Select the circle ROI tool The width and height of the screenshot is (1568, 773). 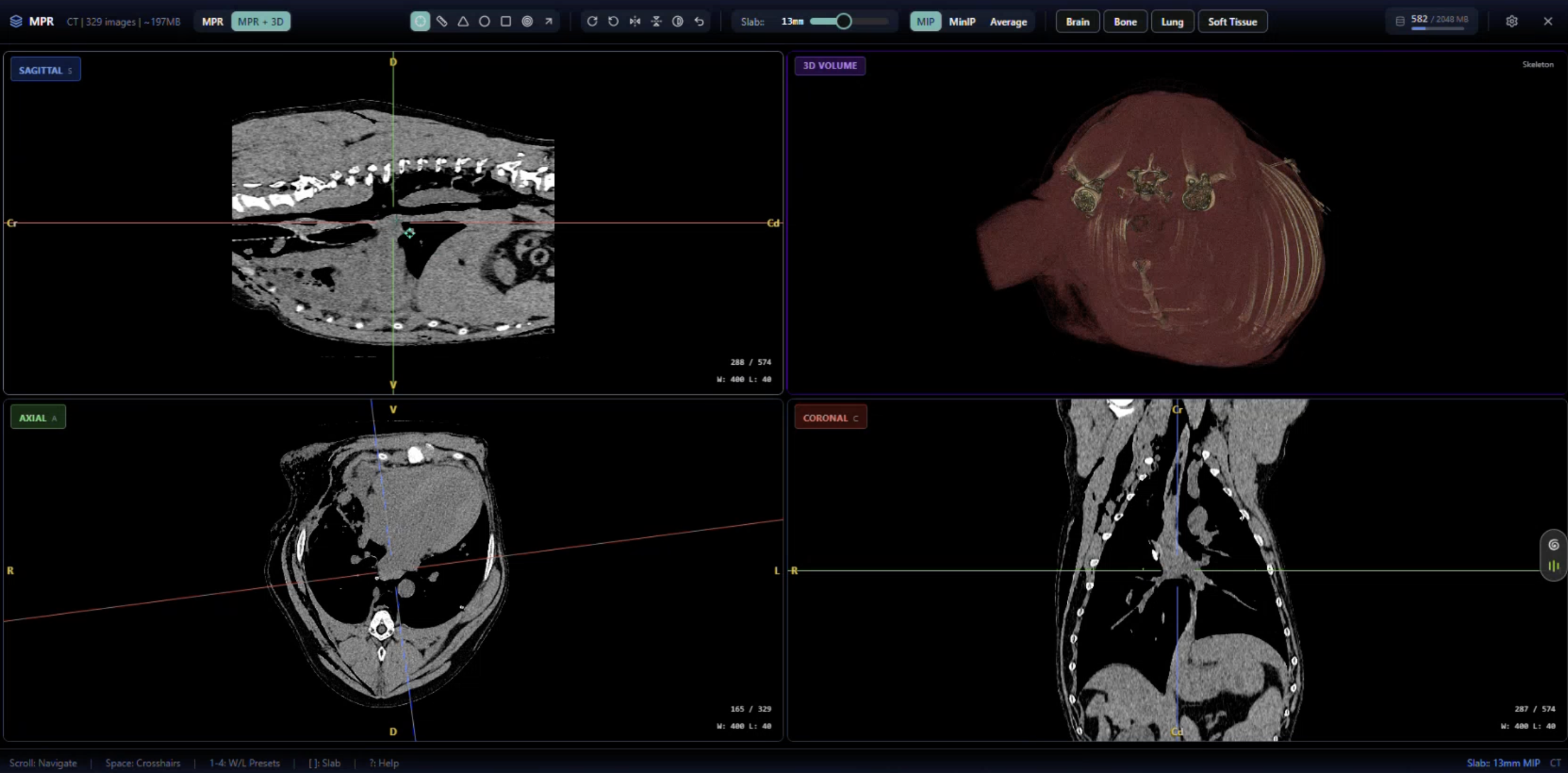coord(485,21)
